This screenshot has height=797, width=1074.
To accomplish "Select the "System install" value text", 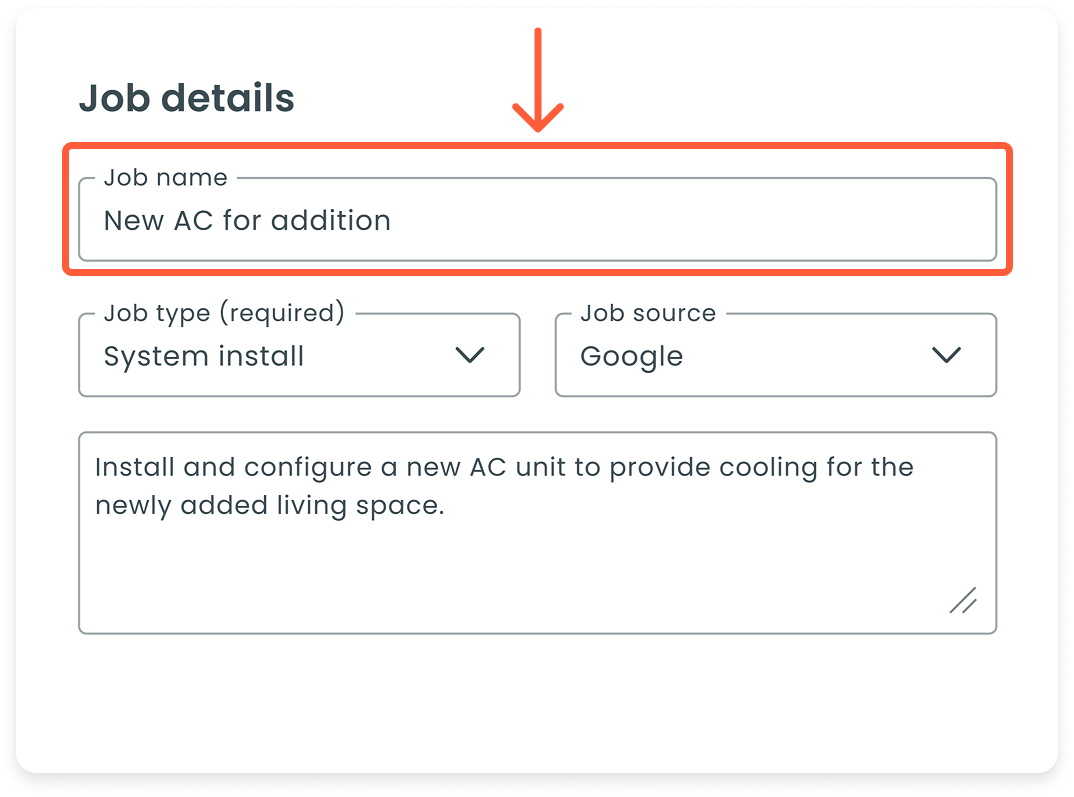I will pos(204,357).
